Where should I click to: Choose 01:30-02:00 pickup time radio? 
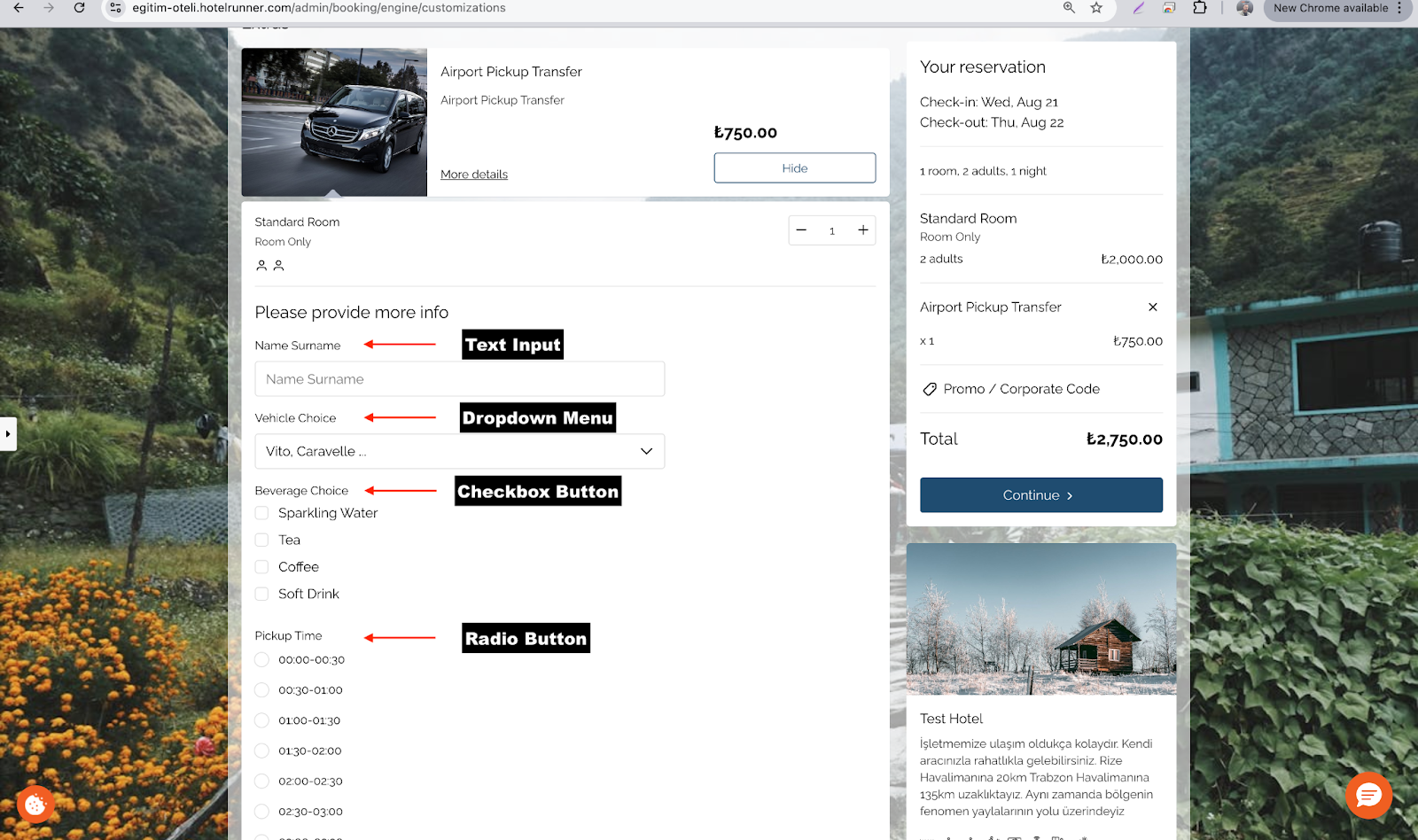click(262, 751)
